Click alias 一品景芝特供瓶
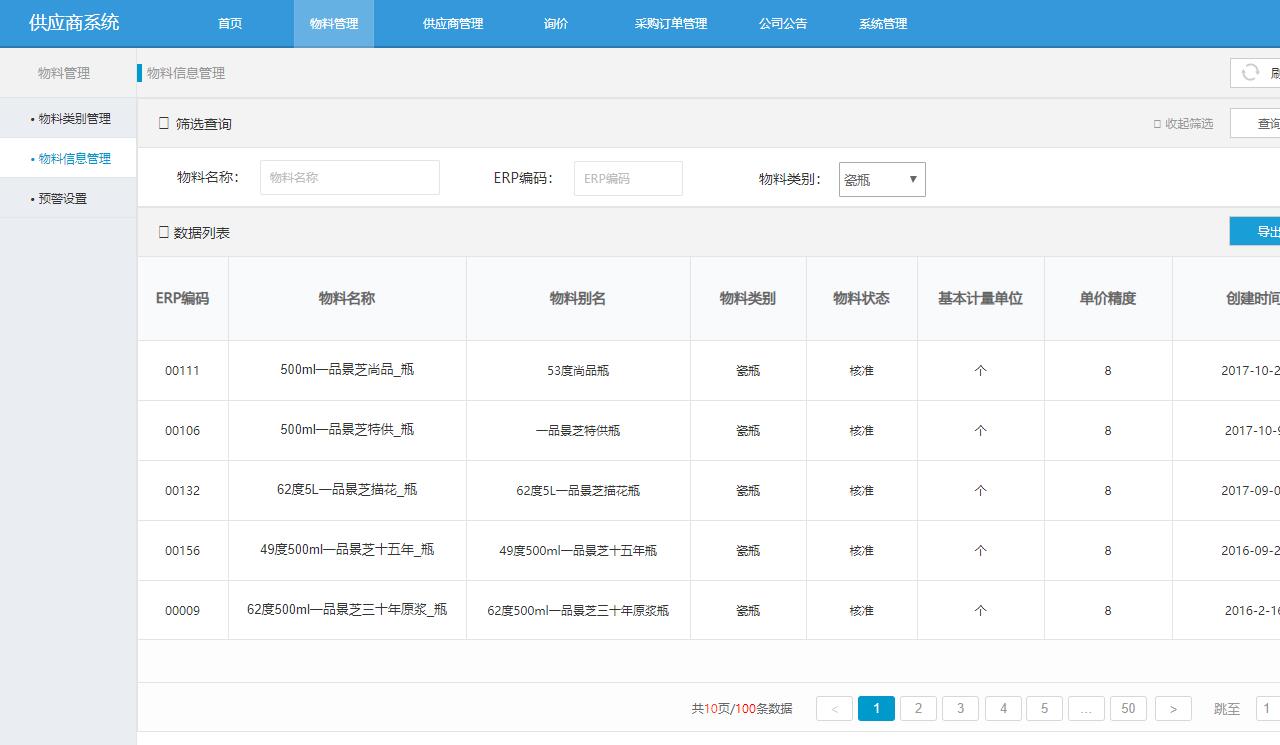 578,430
